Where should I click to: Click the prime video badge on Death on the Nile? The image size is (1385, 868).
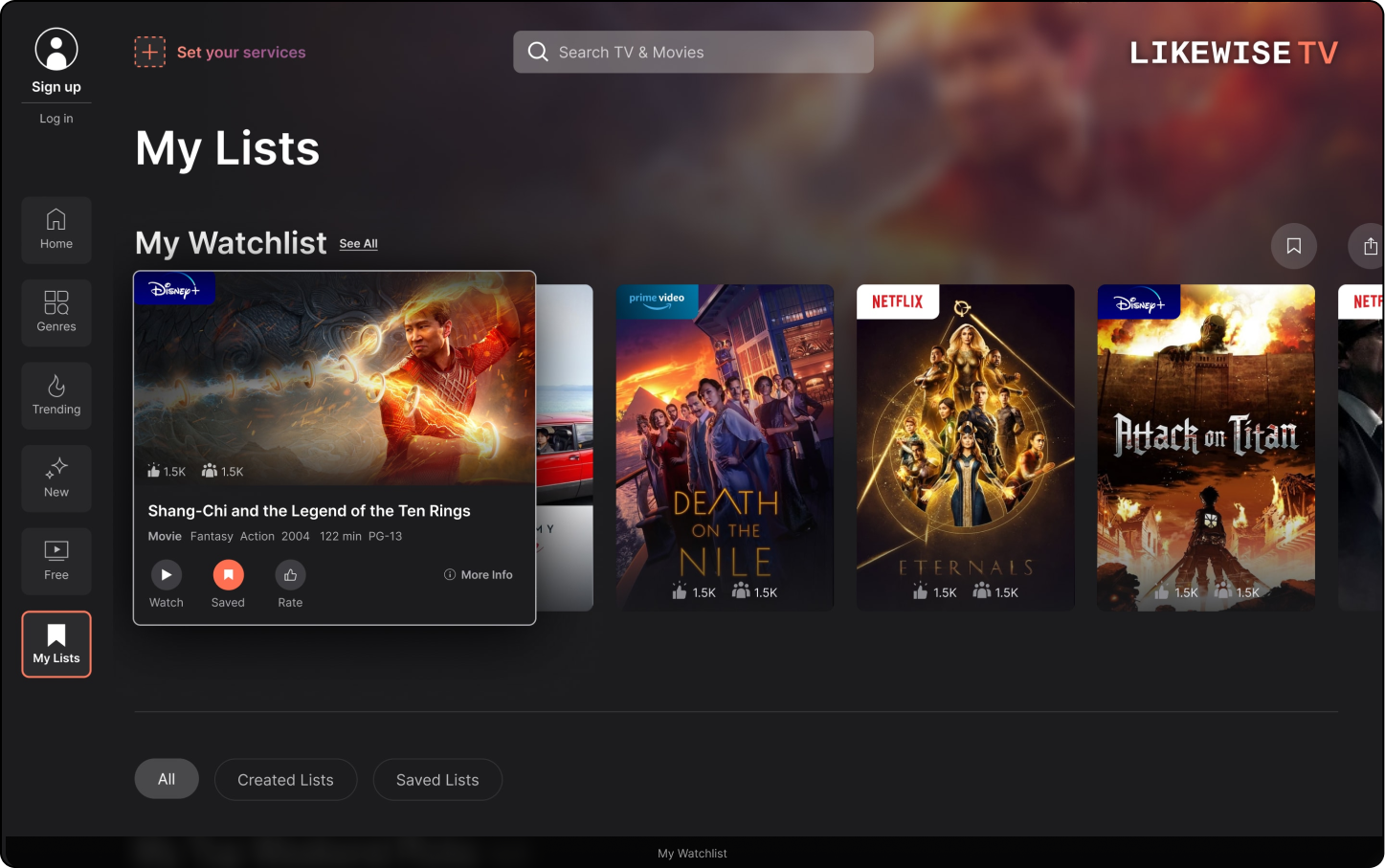click(x=657, y=300)
